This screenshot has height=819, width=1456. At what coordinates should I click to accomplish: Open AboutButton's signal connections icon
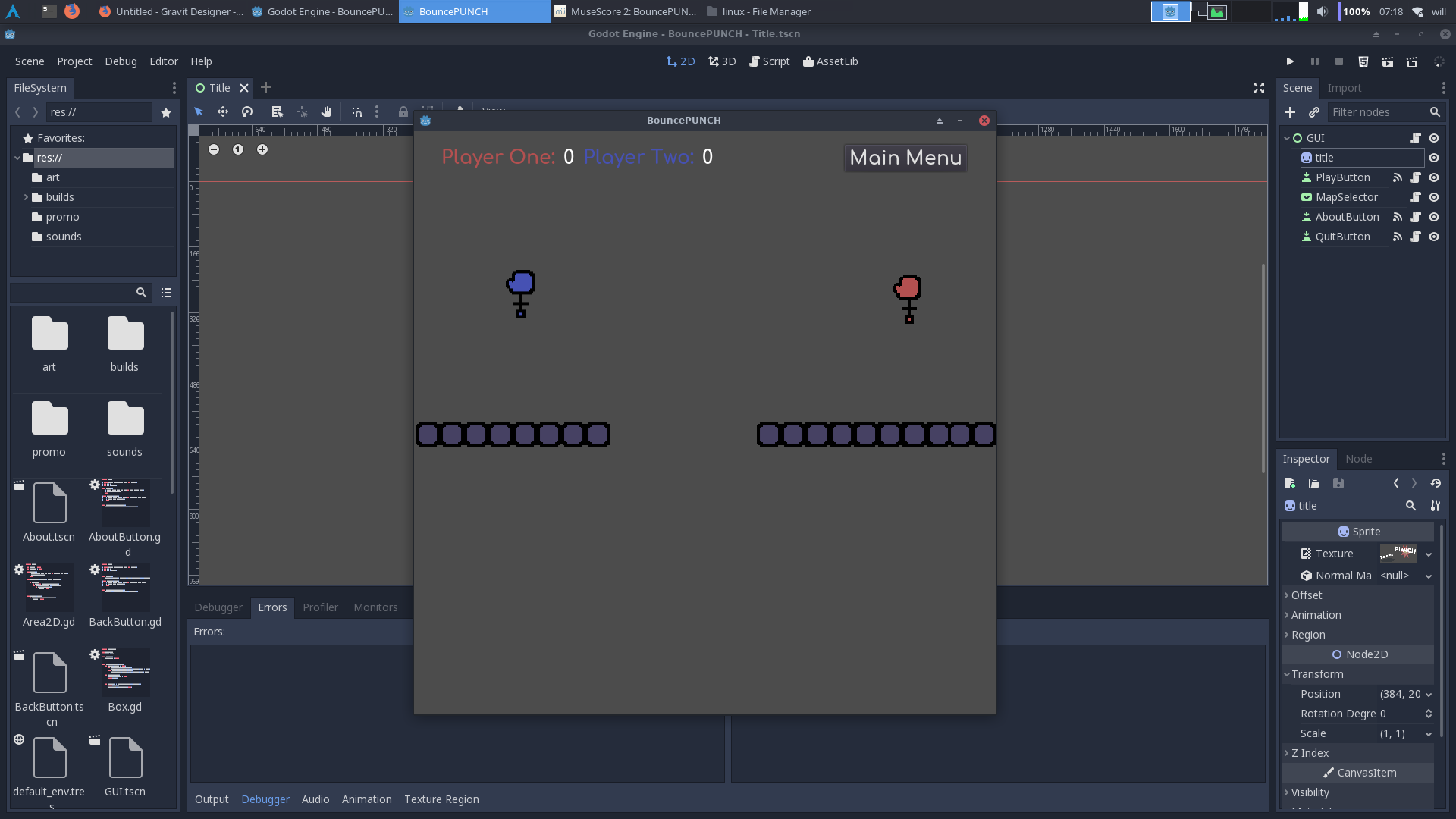[1398, 217]
